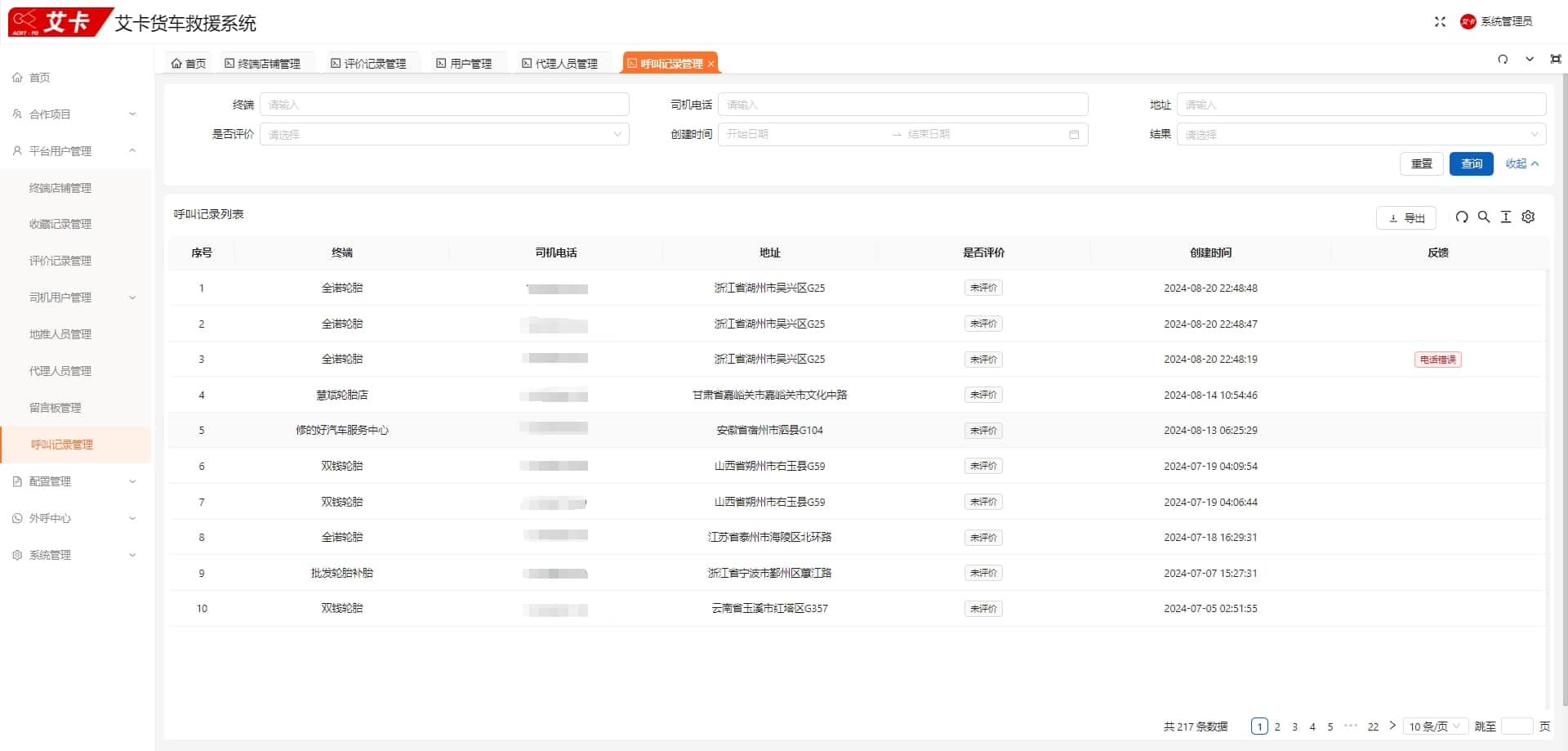1568x751 pixels.
Task: Open 代理人员管理 in the sidebar
Action: [60, 372]
